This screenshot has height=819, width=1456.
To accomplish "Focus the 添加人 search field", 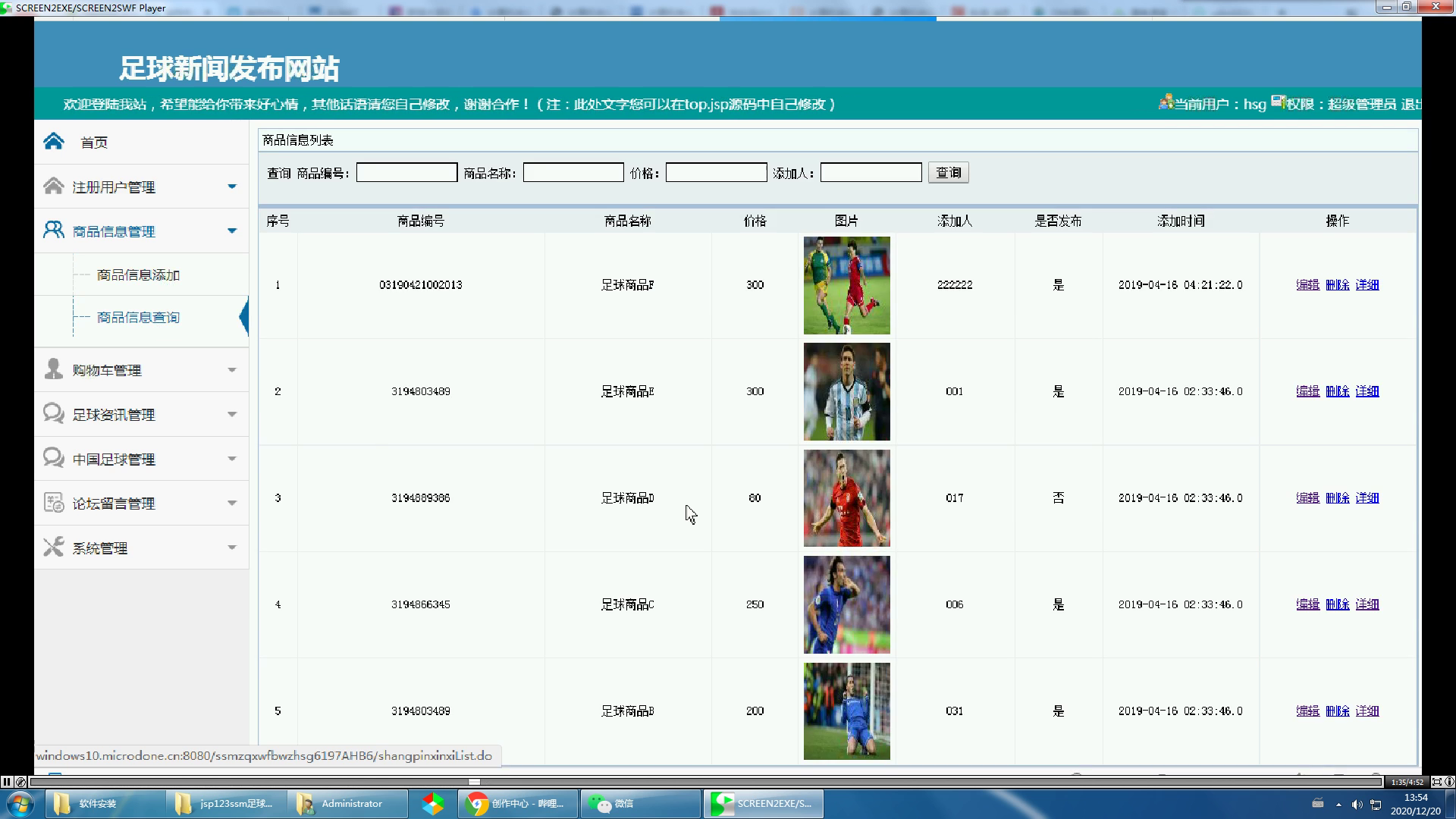I will 871,173.
